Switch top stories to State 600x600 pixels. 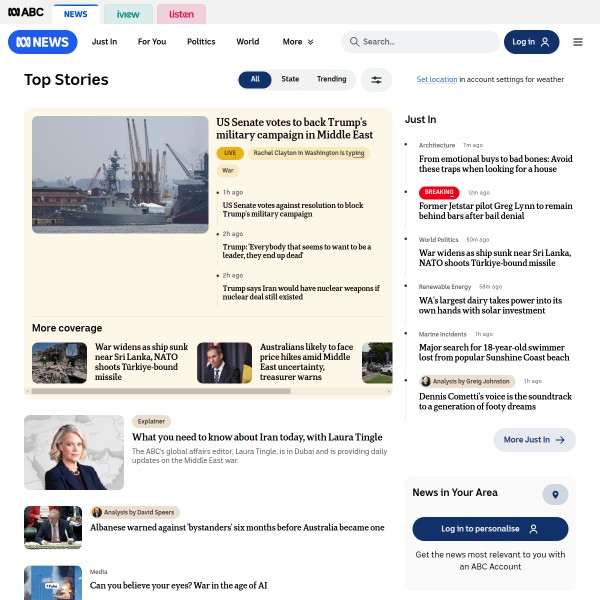point(290,80)
